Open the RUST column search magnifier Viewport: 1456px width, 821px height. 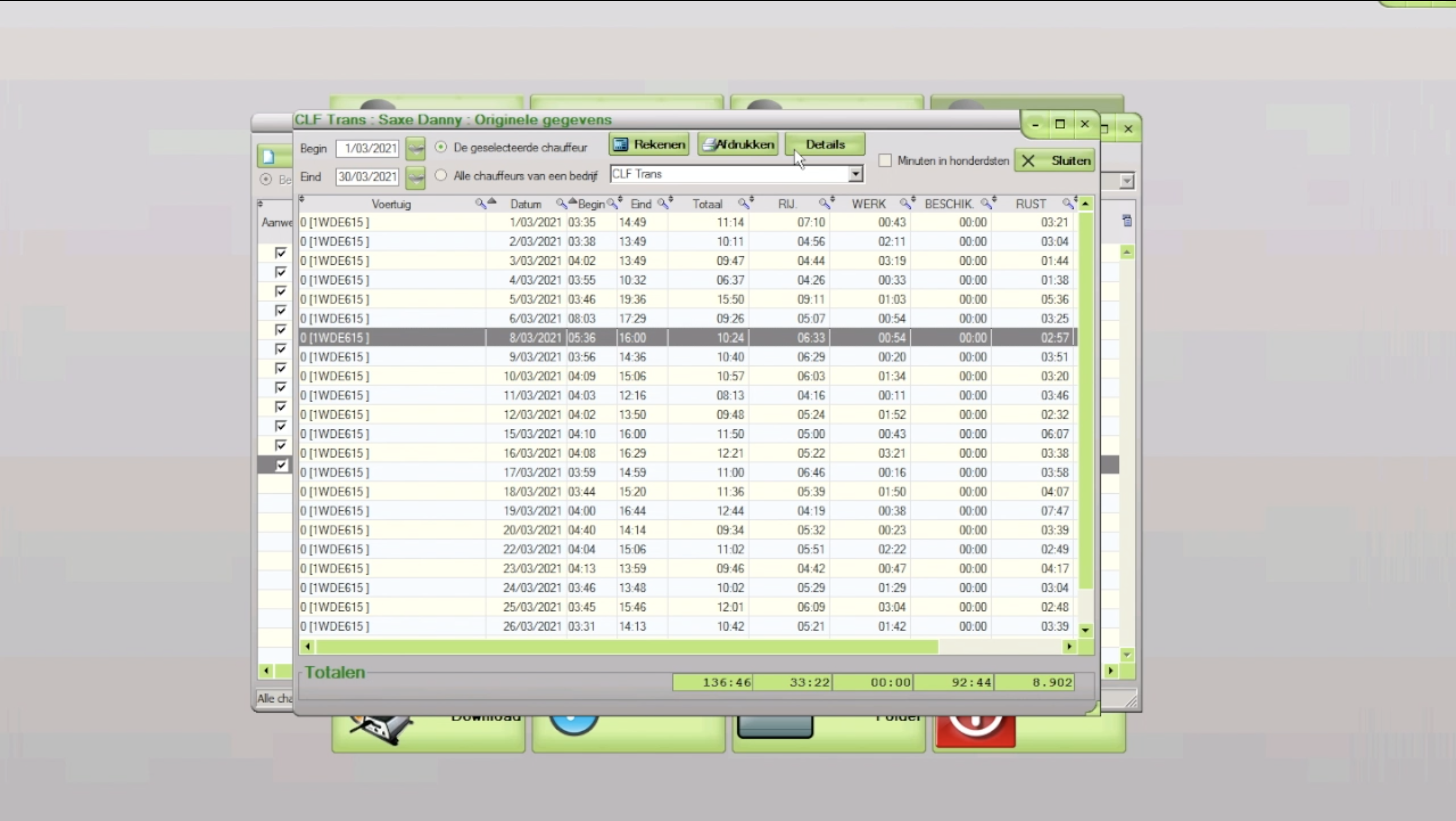[1067, 204]
